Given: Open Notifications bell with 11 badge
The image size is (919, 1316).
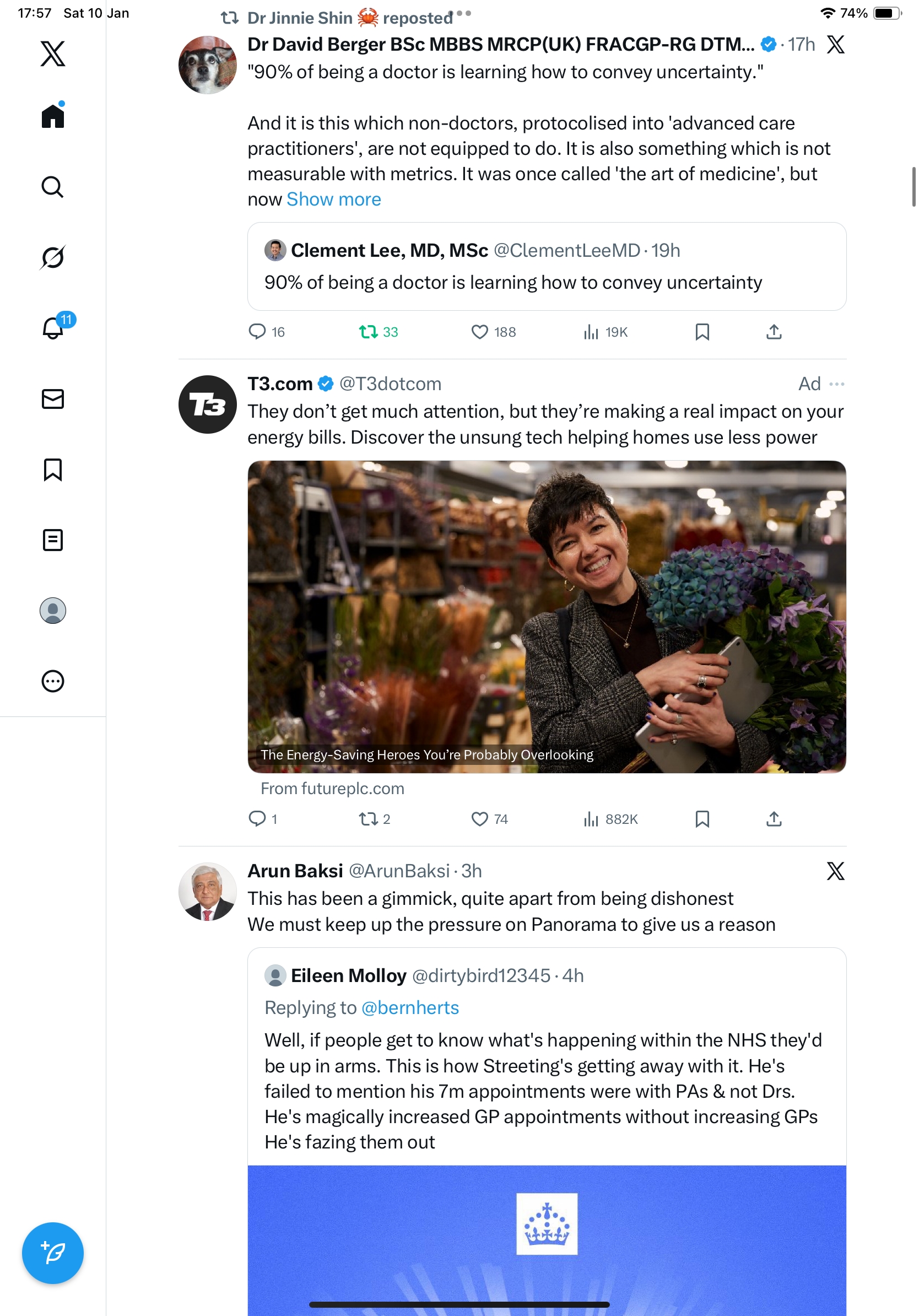Looking at the screenshot, I should click(x=53, y=328).
